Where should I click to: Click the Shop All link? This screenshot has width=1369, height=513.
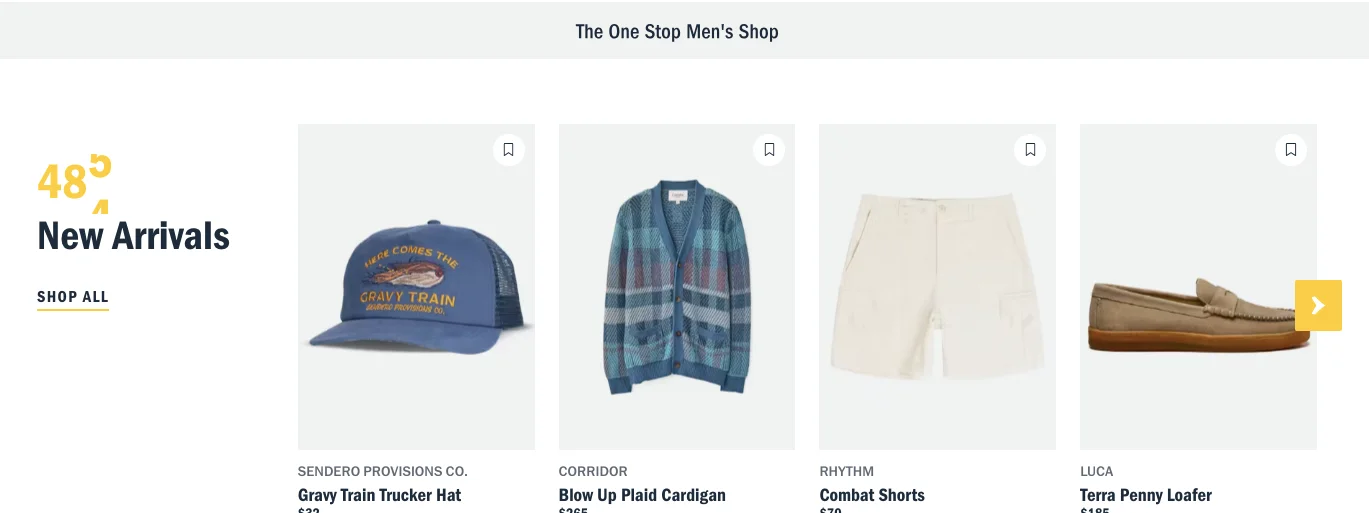click(73, 297)
